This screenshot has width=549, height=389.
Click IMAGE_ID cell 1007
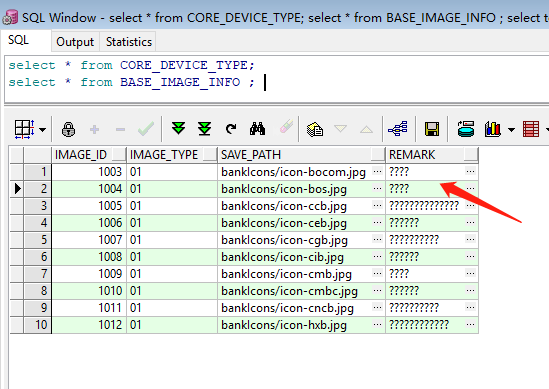(x=89, y=240)
